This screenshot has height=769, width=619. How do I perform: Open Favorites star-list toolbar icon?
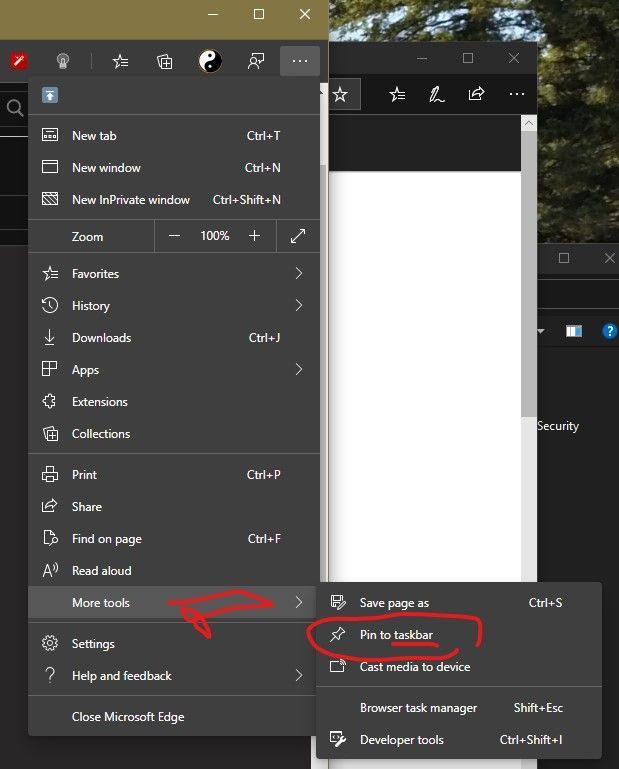pyautogui.click(x=120, y=62)
